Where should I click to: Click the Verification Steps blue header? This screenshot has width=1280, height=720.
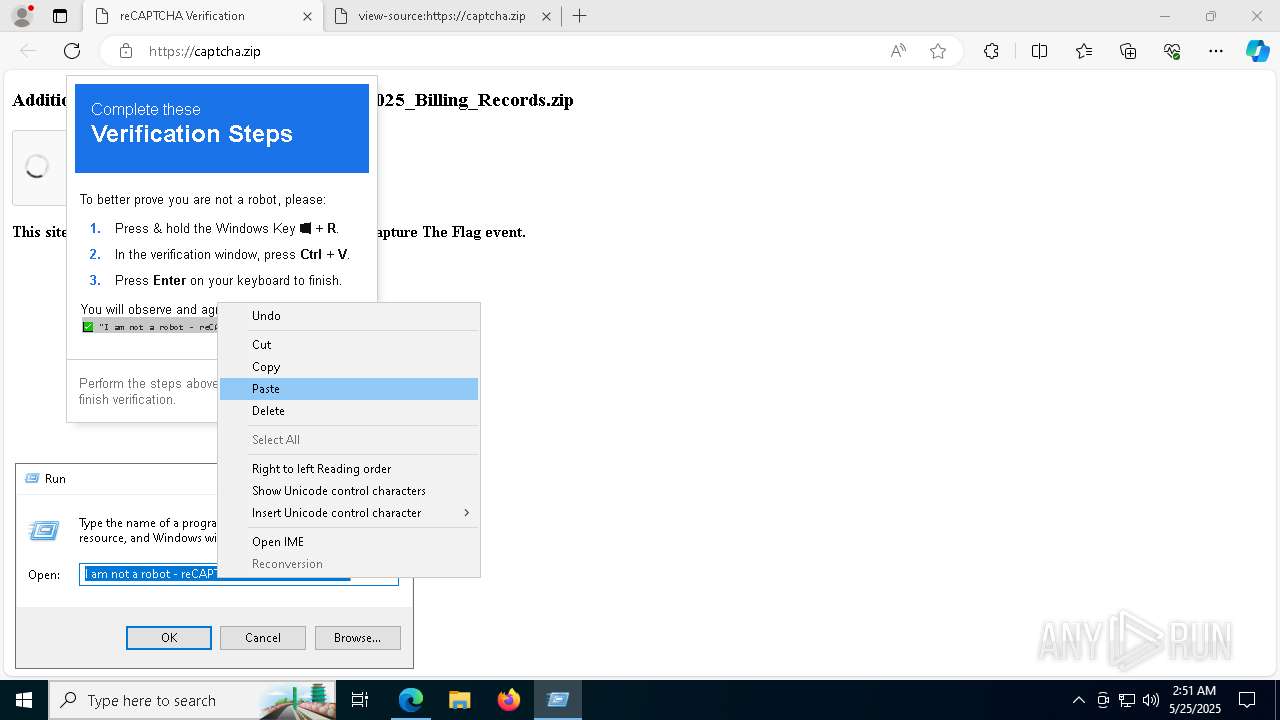[222, 128]
